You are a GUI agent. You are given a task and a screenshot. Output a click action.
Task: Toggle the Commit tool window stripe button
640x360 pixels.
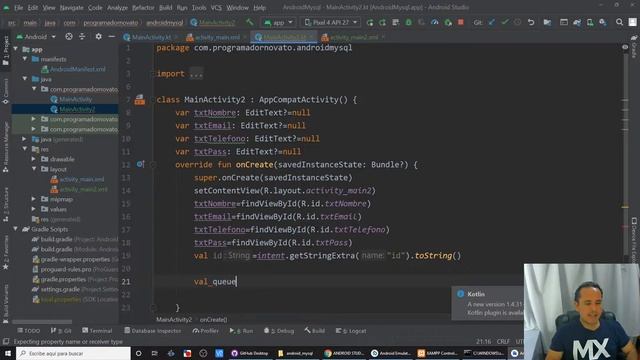(x=5, y=91)
